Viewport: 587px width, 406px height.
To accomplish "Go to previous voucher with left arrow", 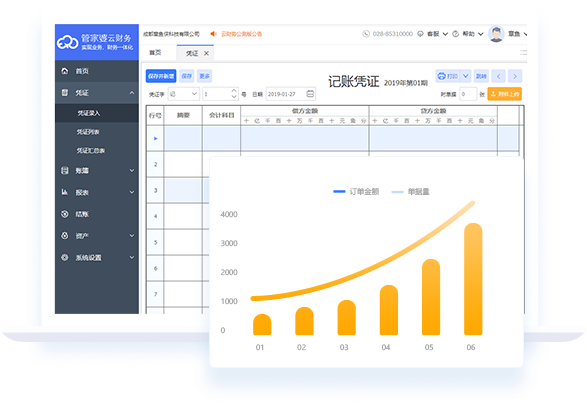I will coord(498,76).
